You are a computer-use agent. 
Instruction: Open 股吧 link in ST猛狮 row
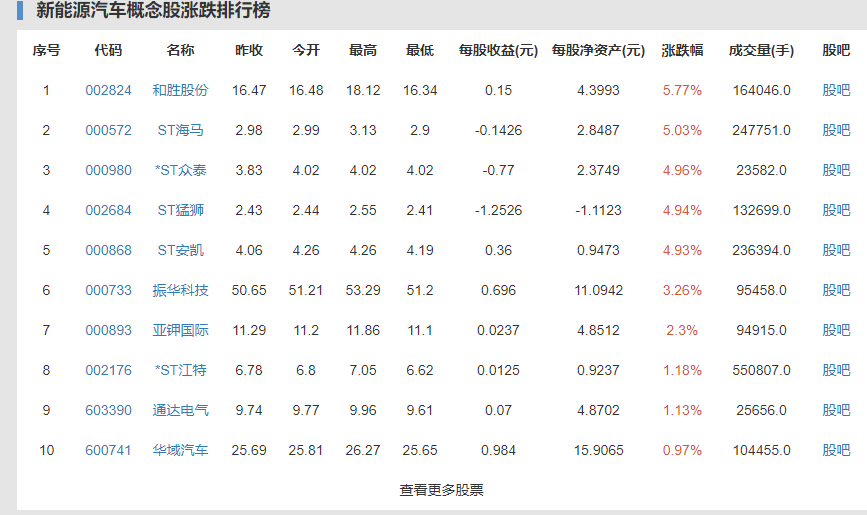(836, 210)
